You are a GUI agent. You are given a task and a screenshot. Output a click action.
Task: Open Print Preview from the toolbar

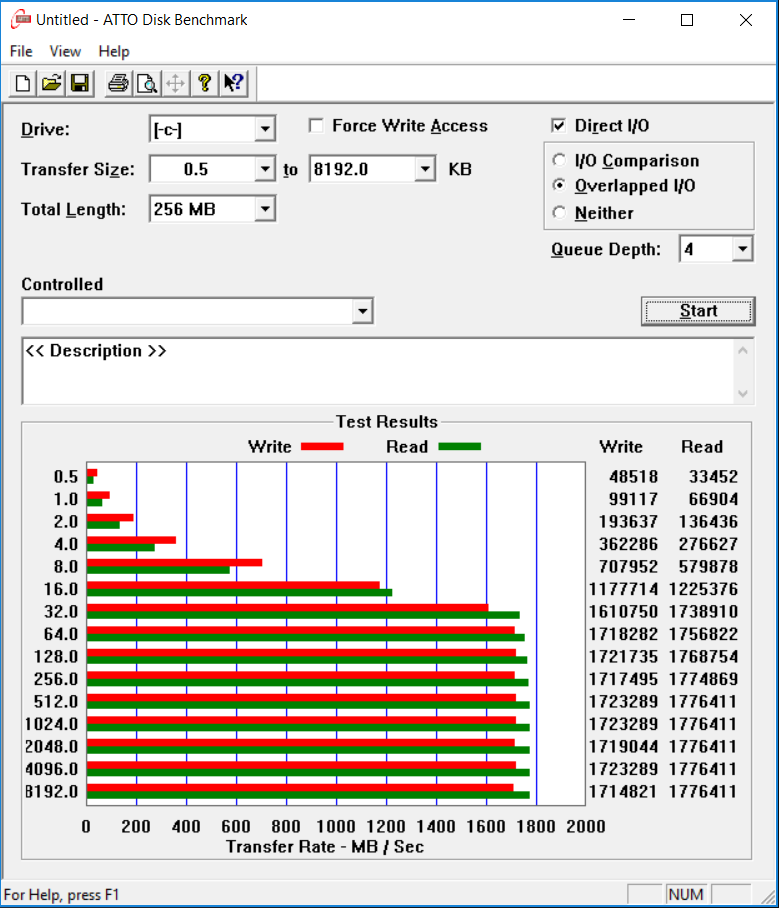click(147, 83)
